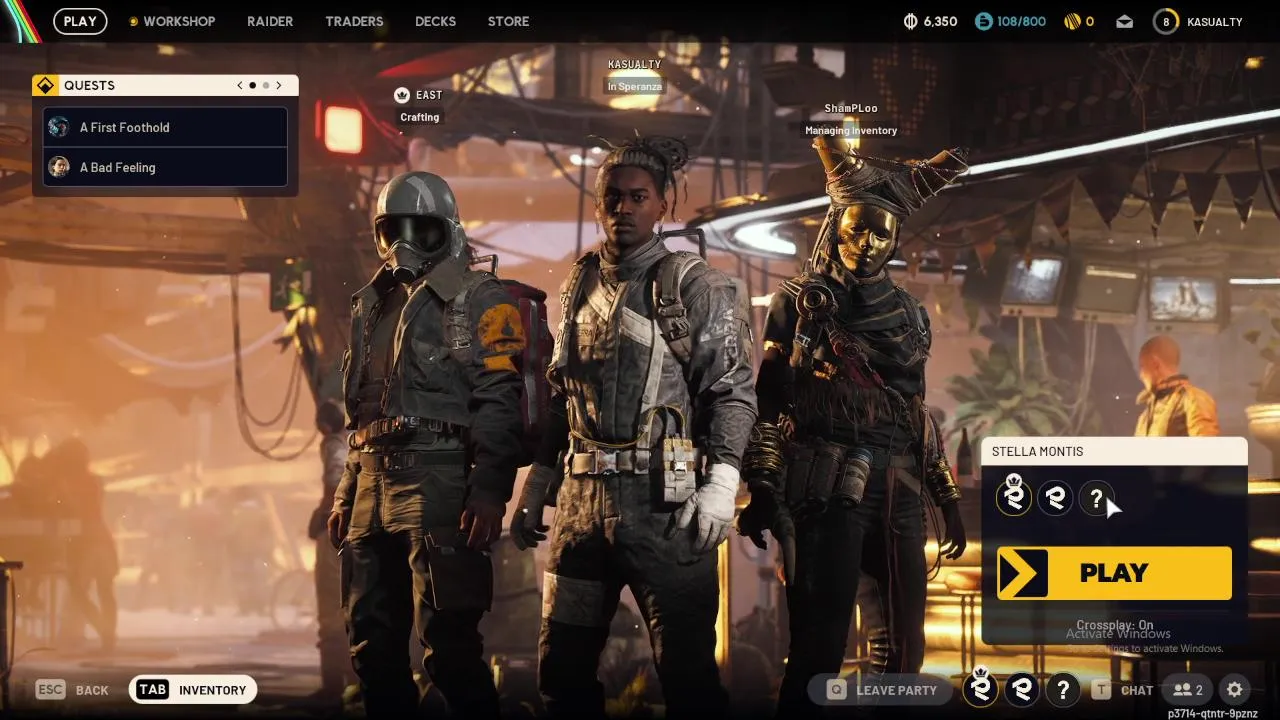Select the crowned leader slot in Stella Montis panel
The height and width of the screenshot is (720, 1280).
(1014, 497)
